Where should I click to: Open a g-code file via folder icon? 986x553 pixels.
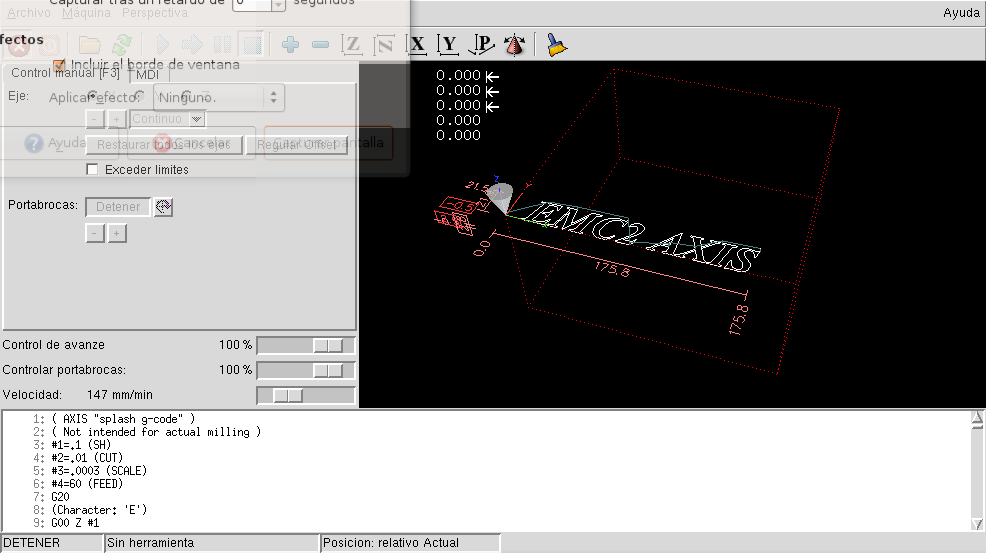(89, 45)
